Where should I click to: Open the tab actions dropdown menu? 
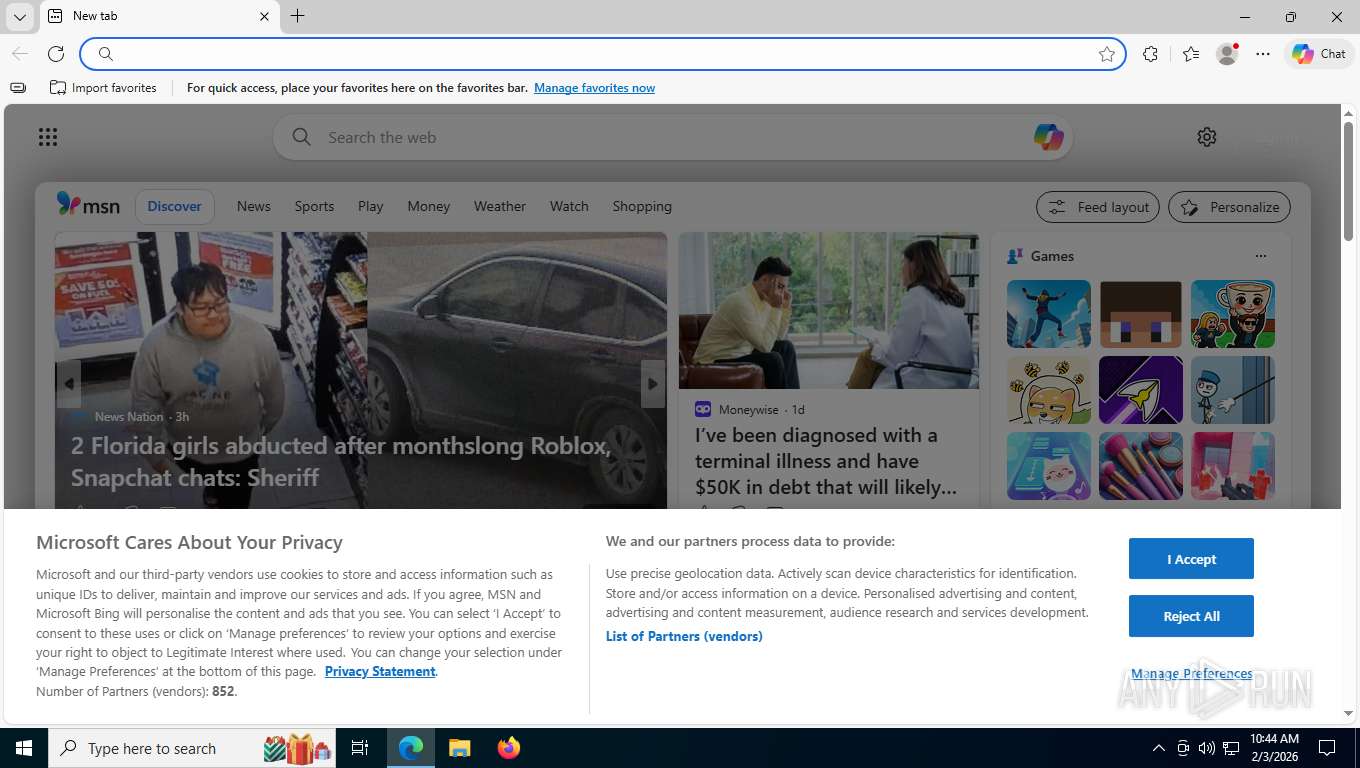click(19, 17)
